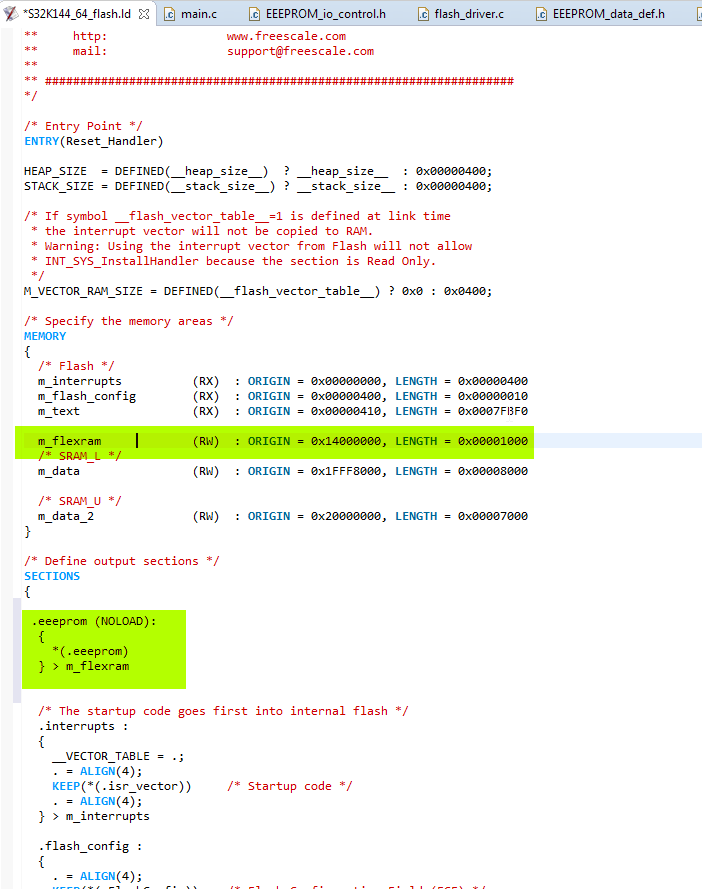Click the m_flash_config memory region name
The height and width of the screenshot is (889, 702).
[87, 396]
